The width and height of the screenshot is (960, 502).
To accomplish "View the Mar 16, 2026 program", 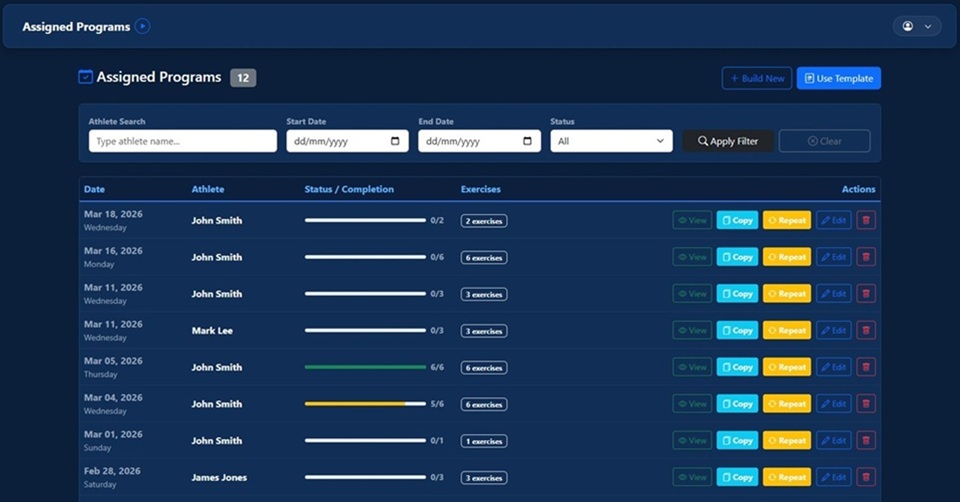I will click(692, 257).
